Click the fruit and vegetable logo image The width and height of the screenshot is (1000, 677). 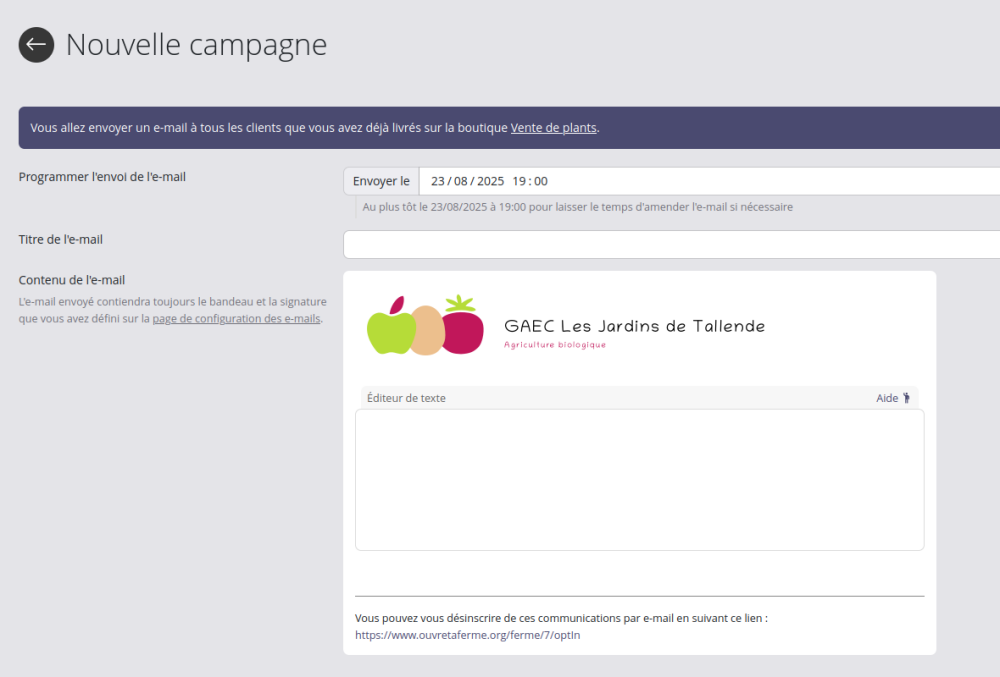click(x=425, y=325)
